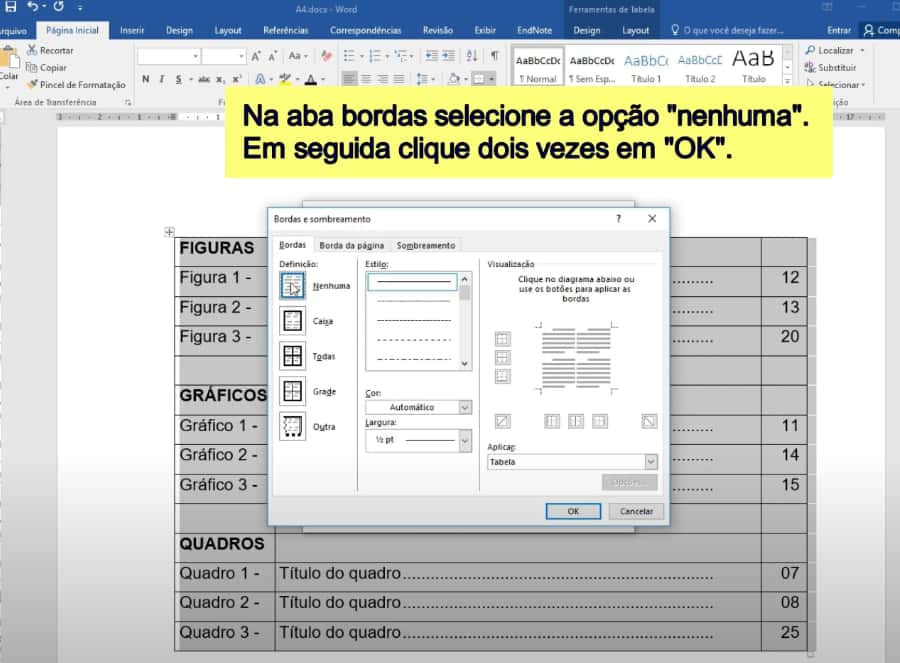Click the OK button

[x=573, y=511]
